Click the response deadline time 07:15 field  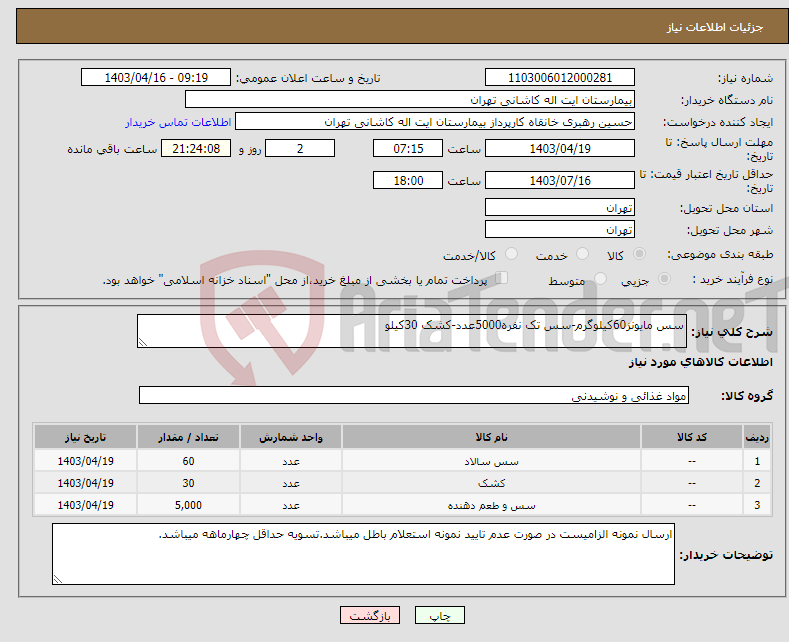408,148
